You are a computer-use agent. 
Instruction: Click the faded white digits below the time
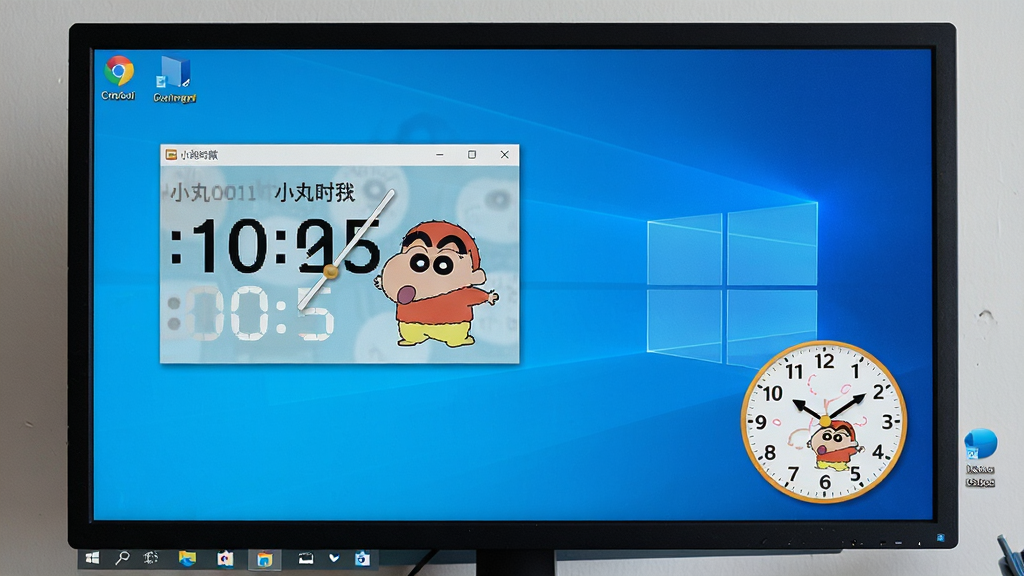[251, 315]
